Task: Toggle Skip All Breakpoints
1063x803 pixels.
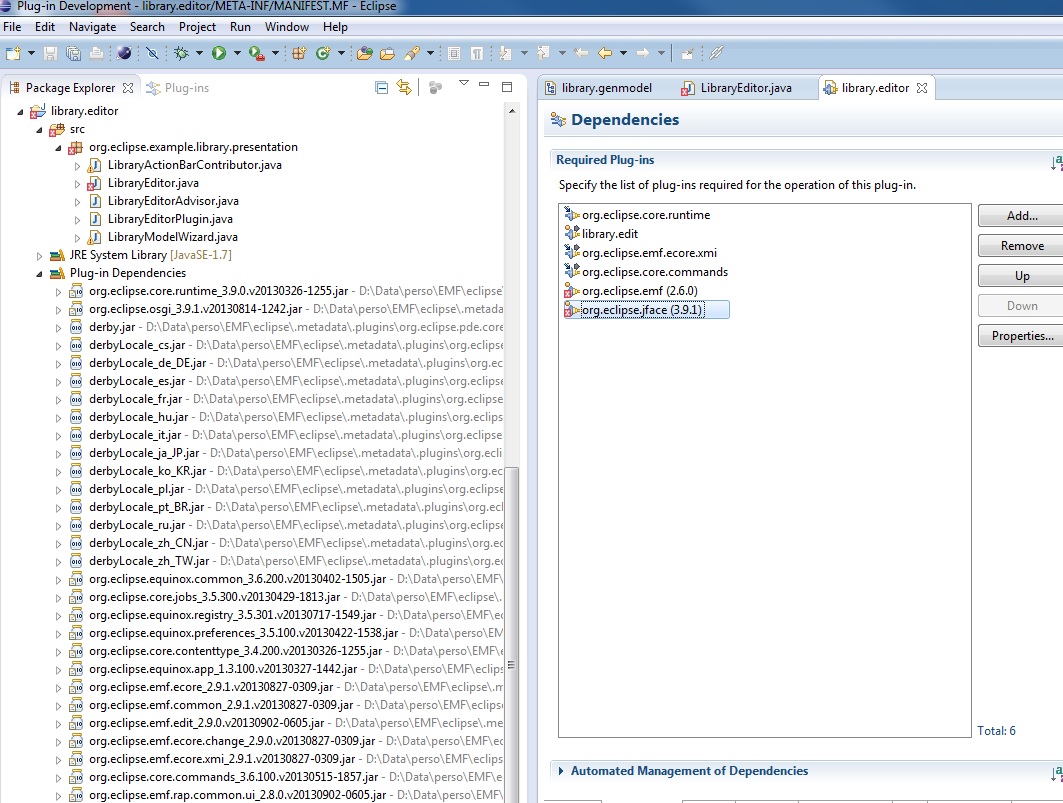Action: (153, 53)
